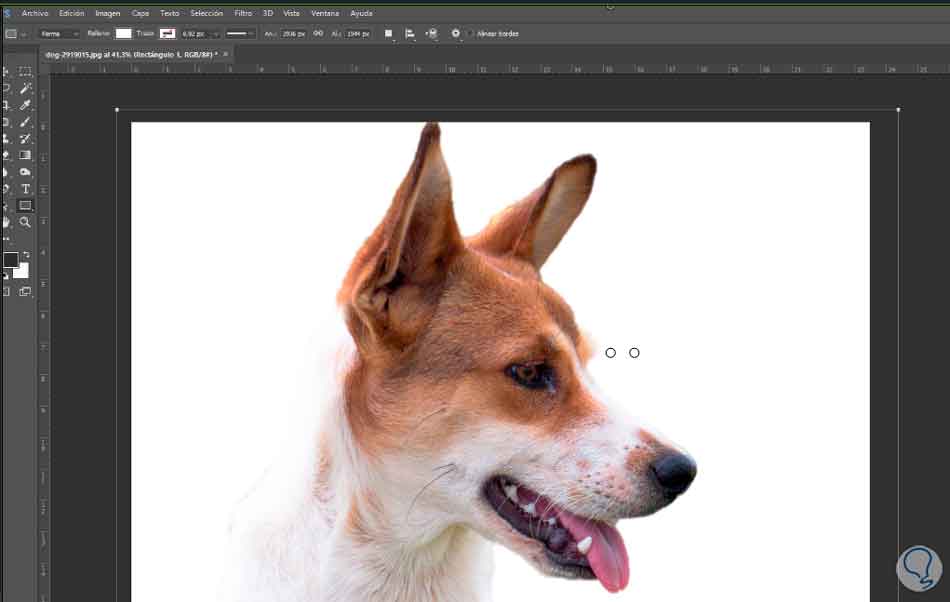Select the Brush tool
The height and width of the screenshot is (602, 950).
pyautogui.click(x=25, y=122)
